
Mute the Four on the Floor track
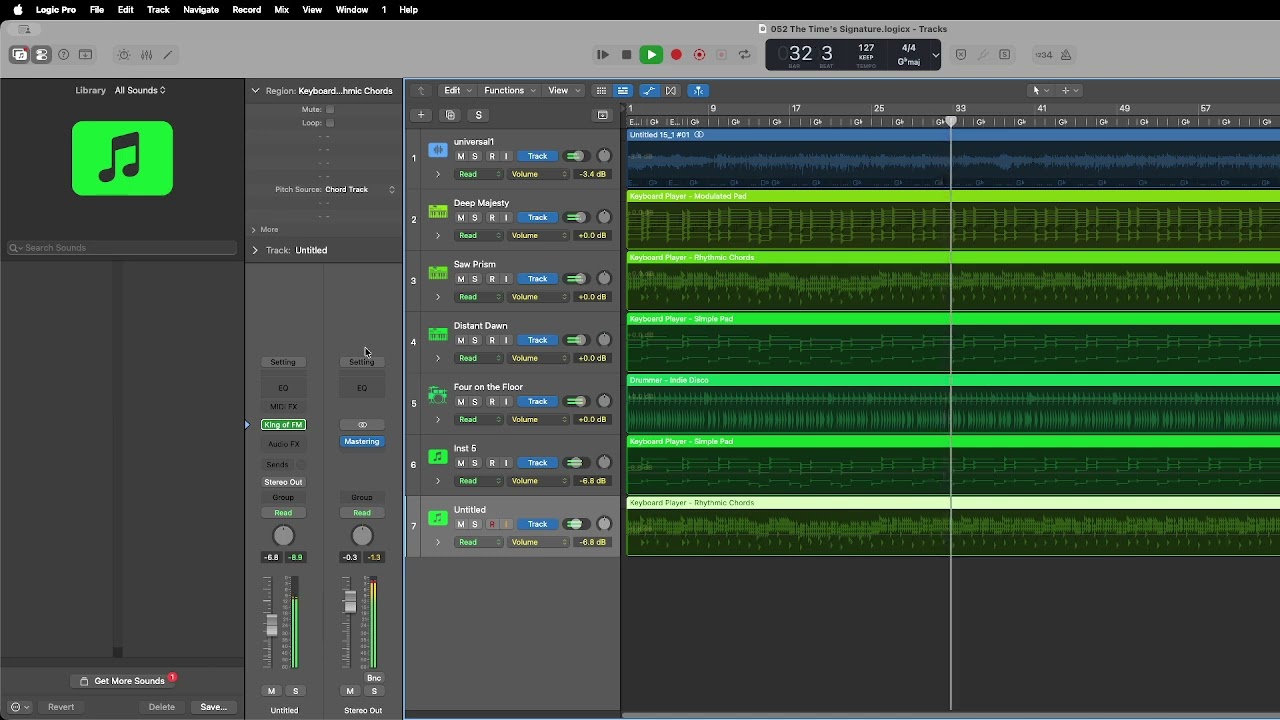coord(461,402)
